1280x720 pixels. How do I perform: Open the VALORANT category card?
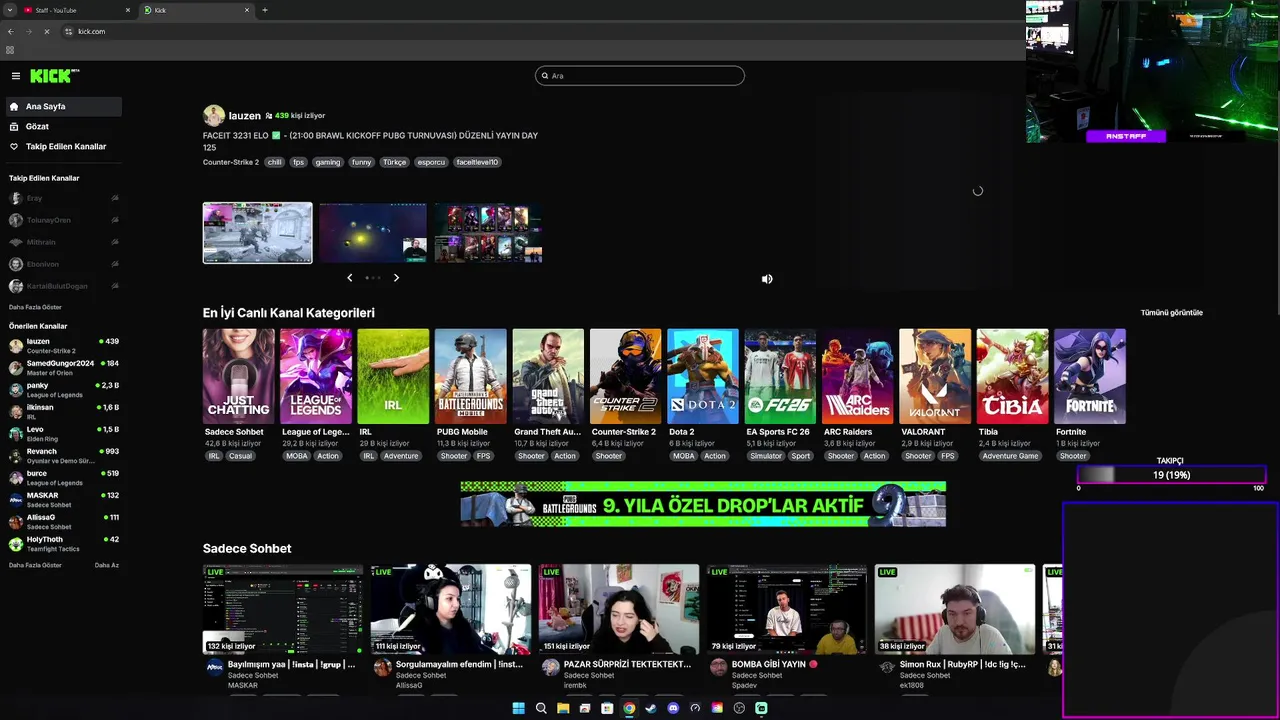935,377
